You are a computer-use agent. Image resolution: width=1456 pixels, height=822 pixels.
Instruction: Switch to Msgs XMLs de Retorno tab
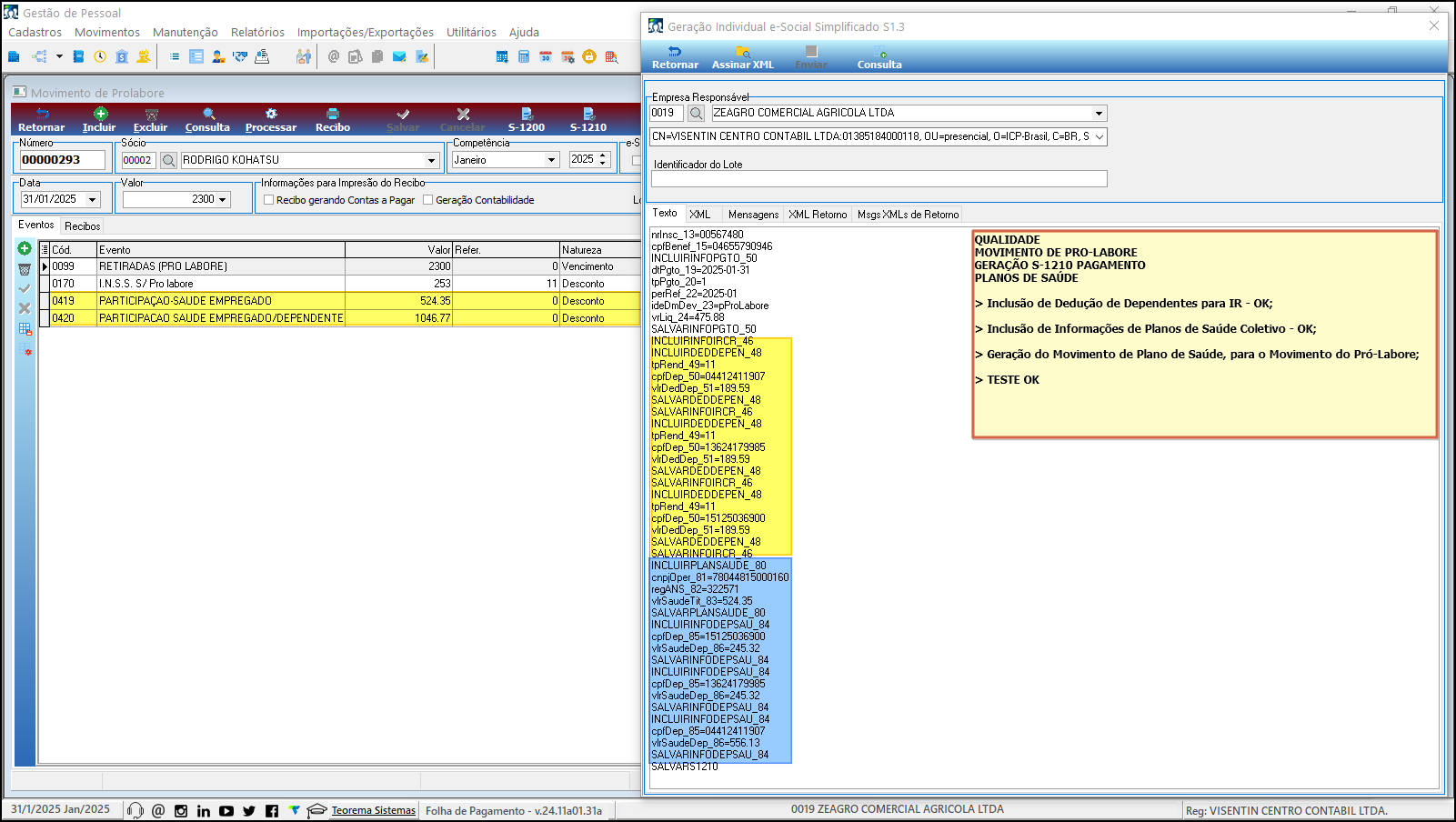(x=908, y=215)
